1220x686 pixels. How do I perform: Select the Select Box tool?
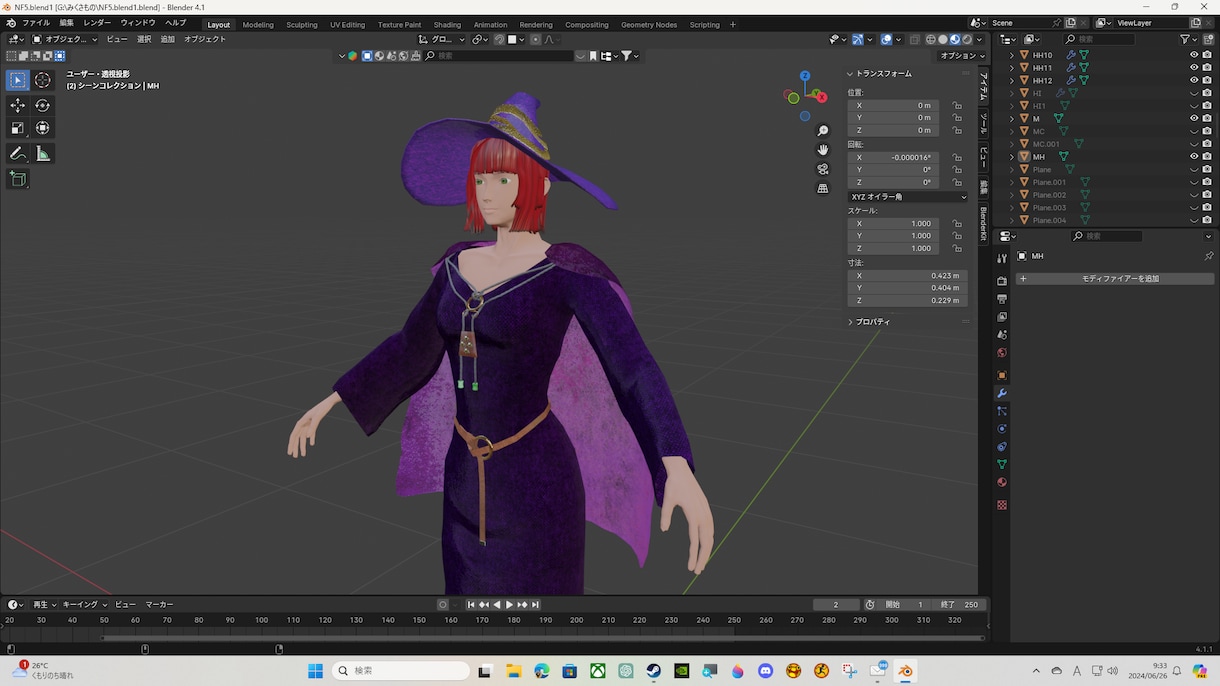[x=17, y=80]
